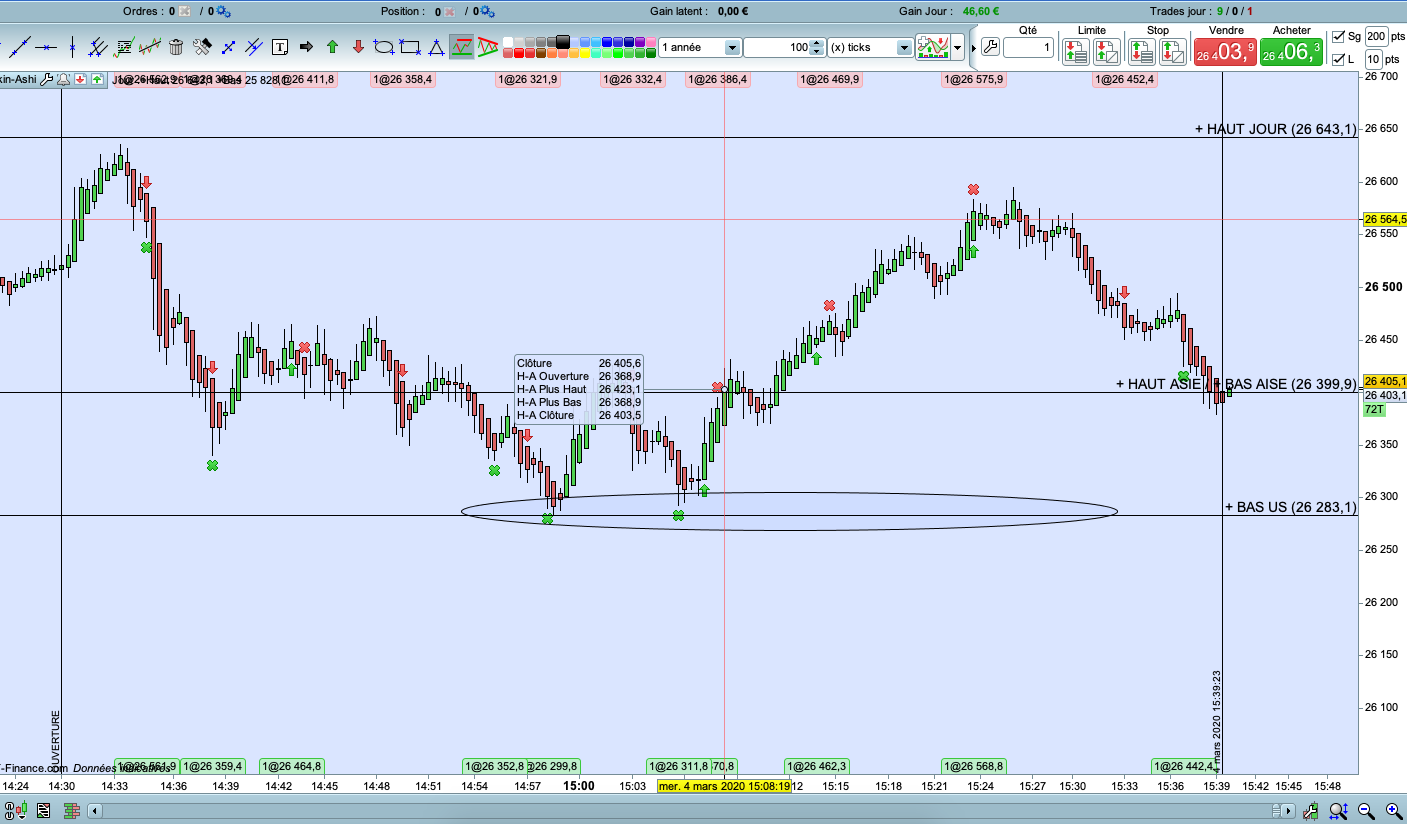Click the '+ BAS US (26 283,1)' line label
Screen dimensions: 1407x824
(1291, 507)
